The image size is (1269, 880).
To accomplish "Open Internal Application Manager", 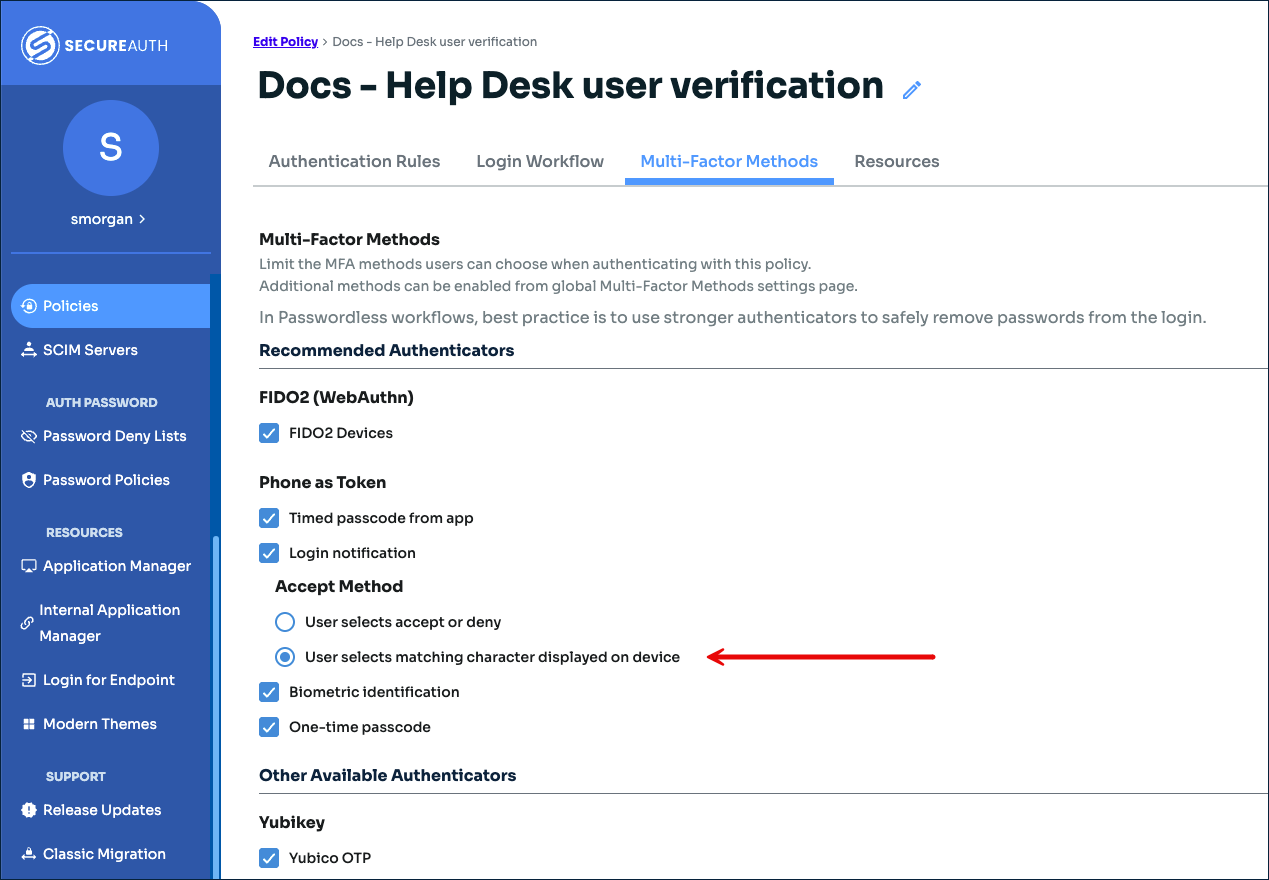I will (111, 623).
